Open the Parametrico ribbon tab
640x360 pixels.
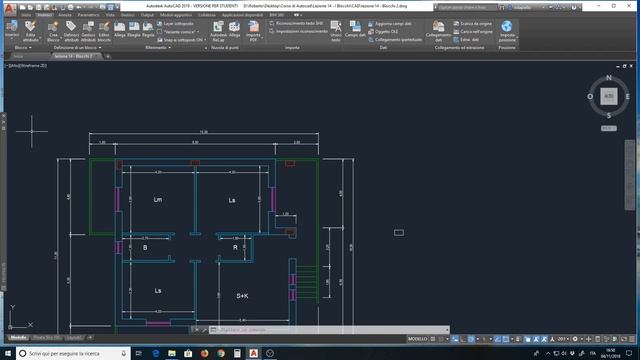coord(88,15)
